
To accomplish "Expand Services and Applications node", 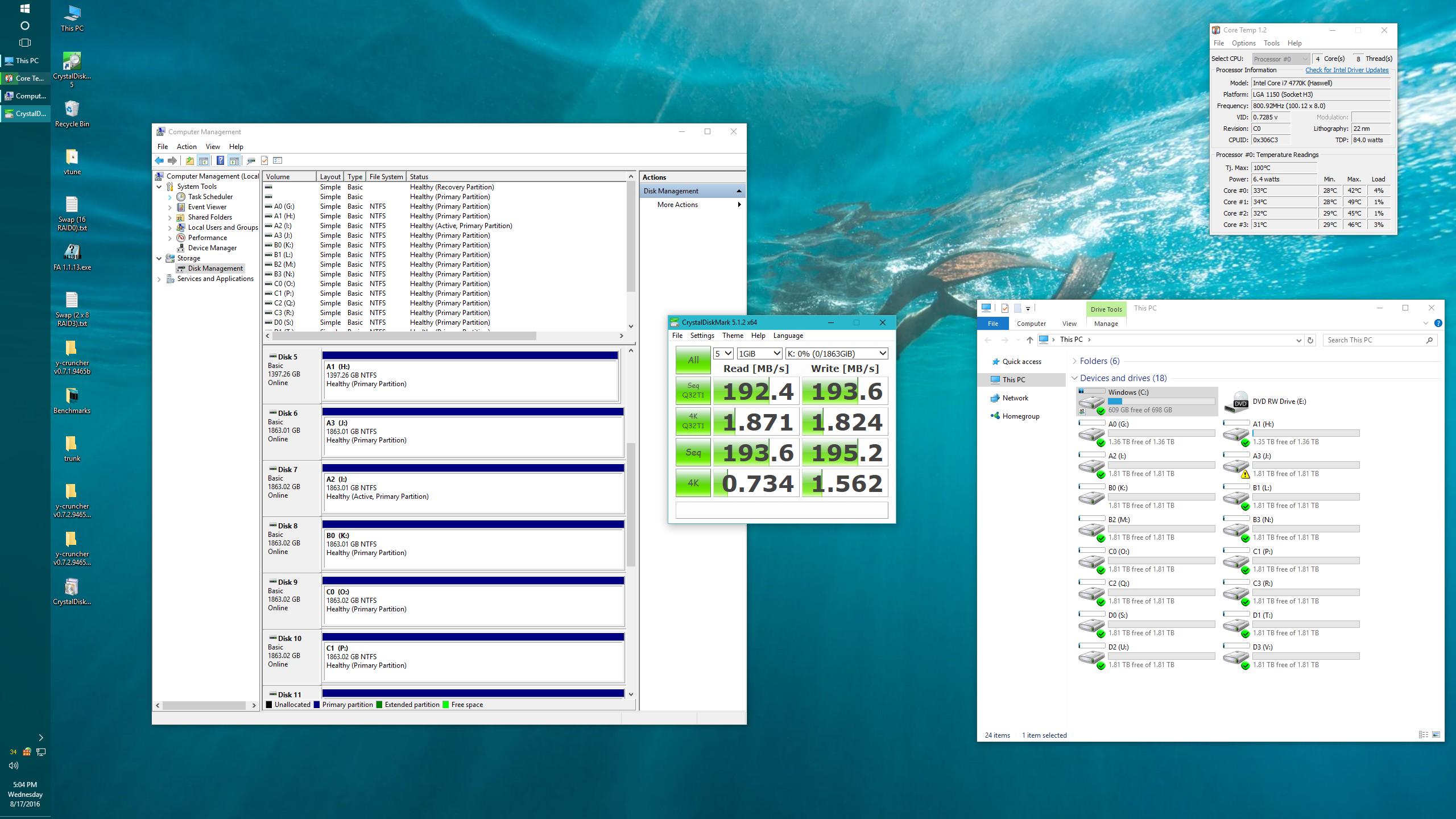I will (159, 279).
